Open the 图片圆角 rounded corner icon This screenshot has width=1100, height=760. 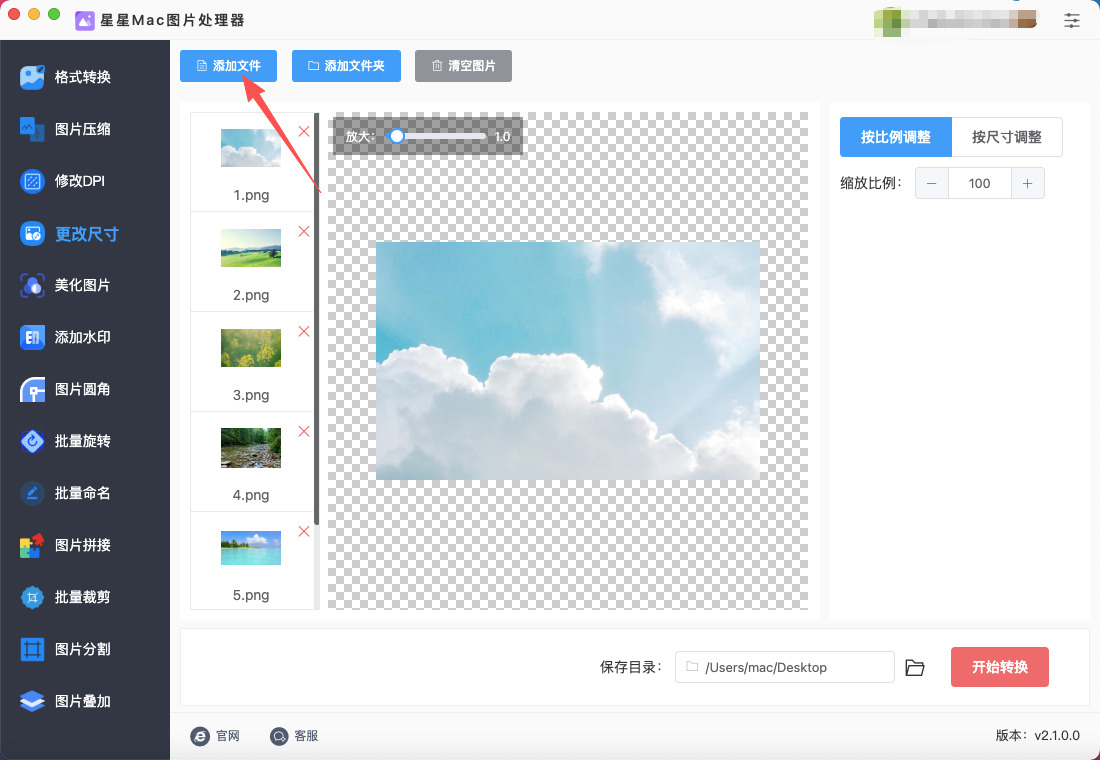tap(32, 389)
